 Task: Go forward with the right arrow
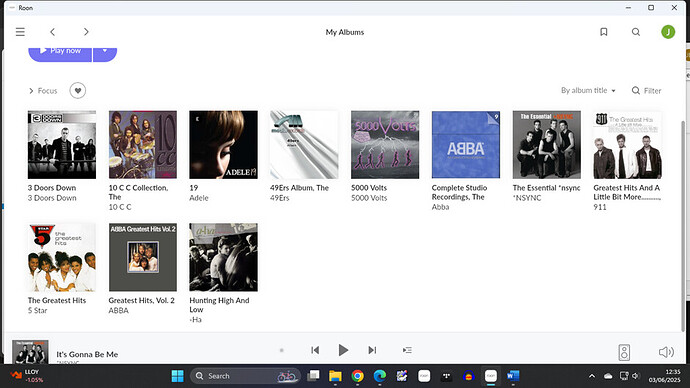[x=86, y=32]
